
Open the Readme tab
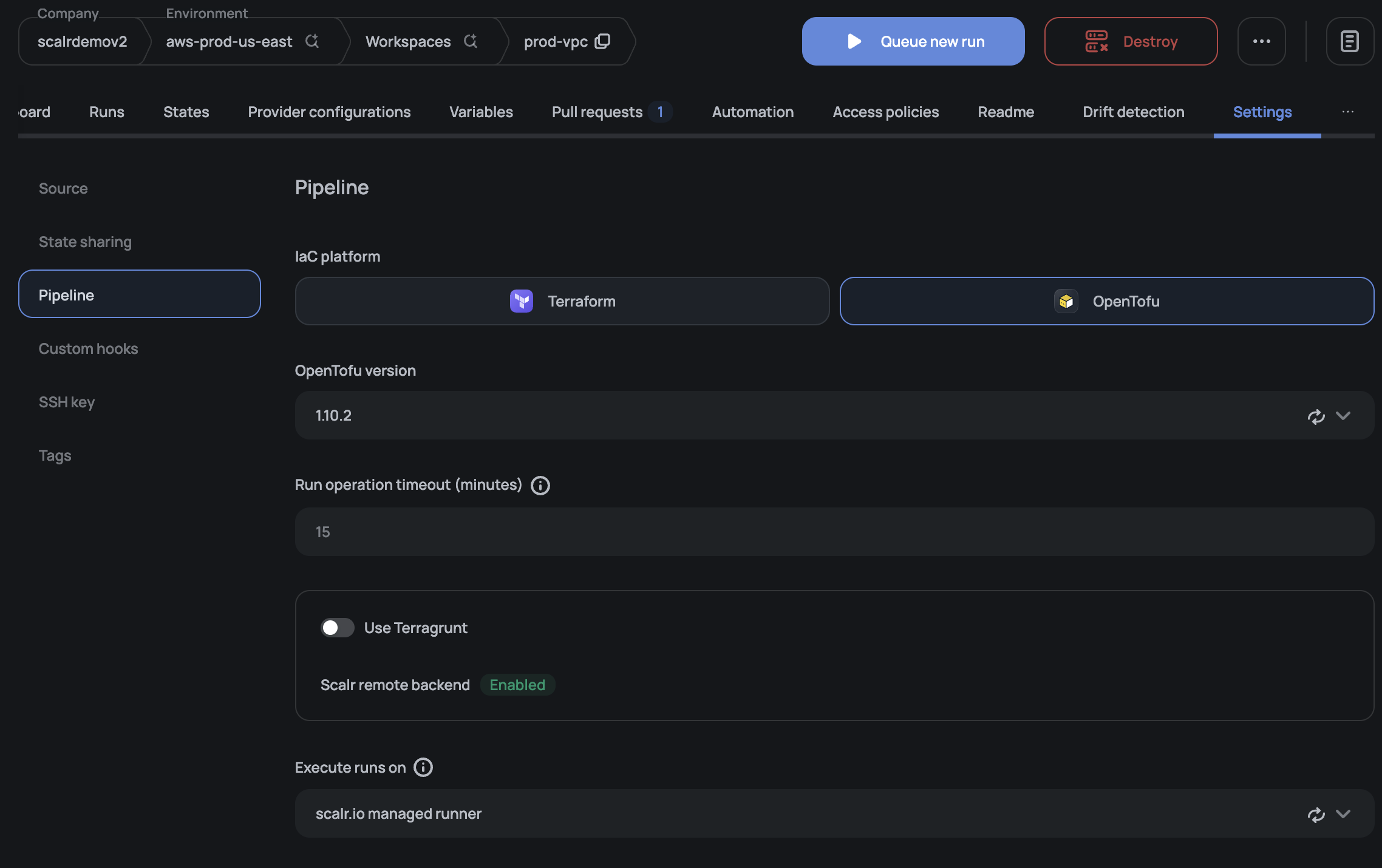(1006, 112)
